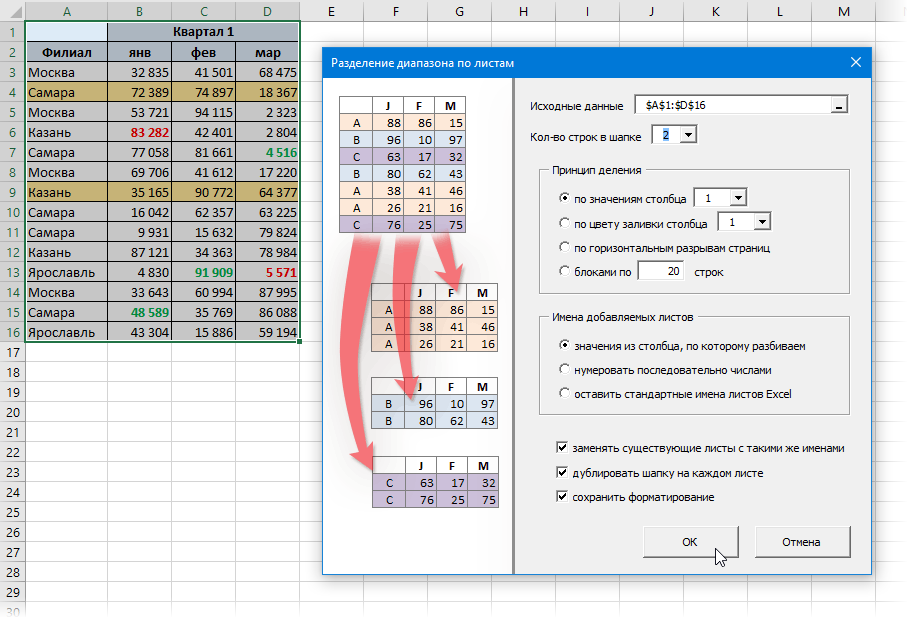Click Ярославль in row 16
The image size is (908, 618).
pyautogui.click(x=67, y=332)
